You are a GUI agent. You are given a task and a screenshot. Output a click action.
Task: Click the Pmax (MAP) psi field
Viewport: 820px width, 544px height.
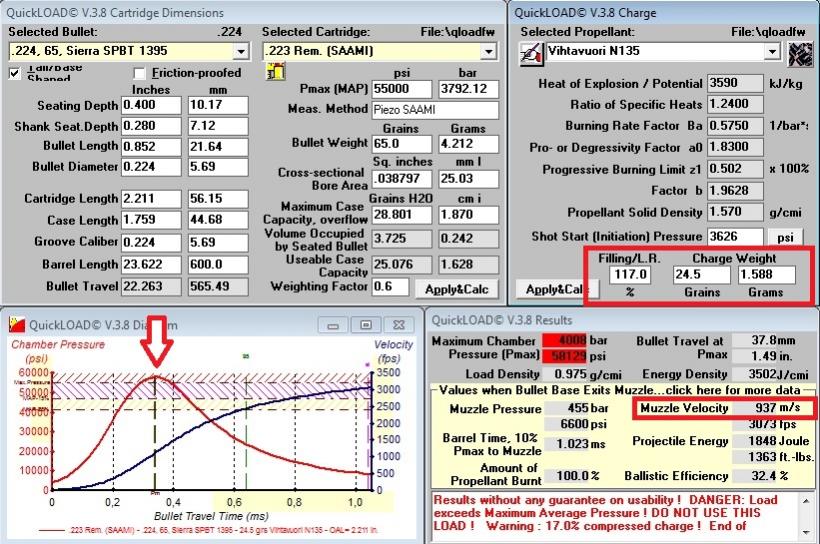402,89
